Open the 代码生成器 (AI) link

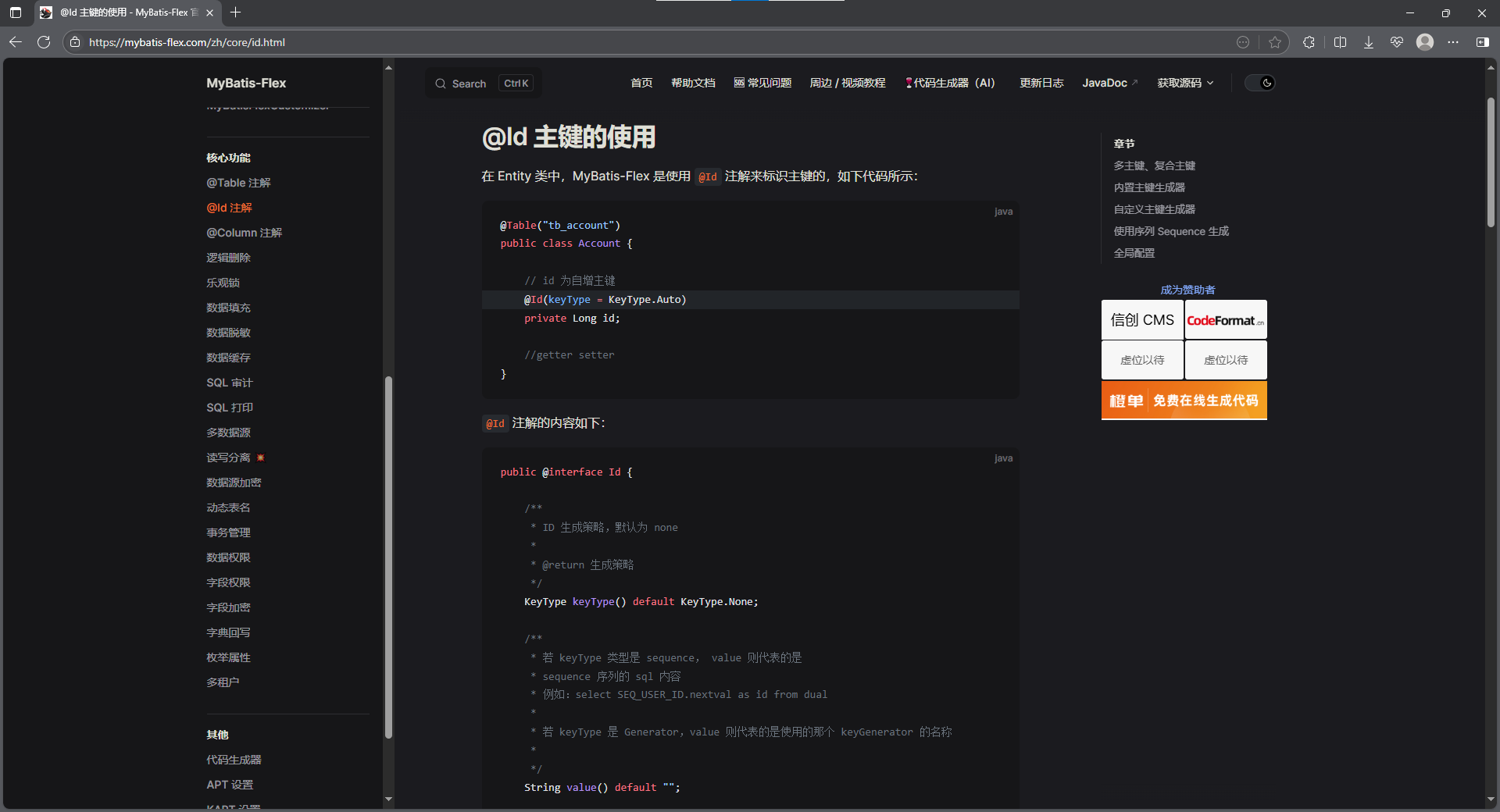[950, 83]
